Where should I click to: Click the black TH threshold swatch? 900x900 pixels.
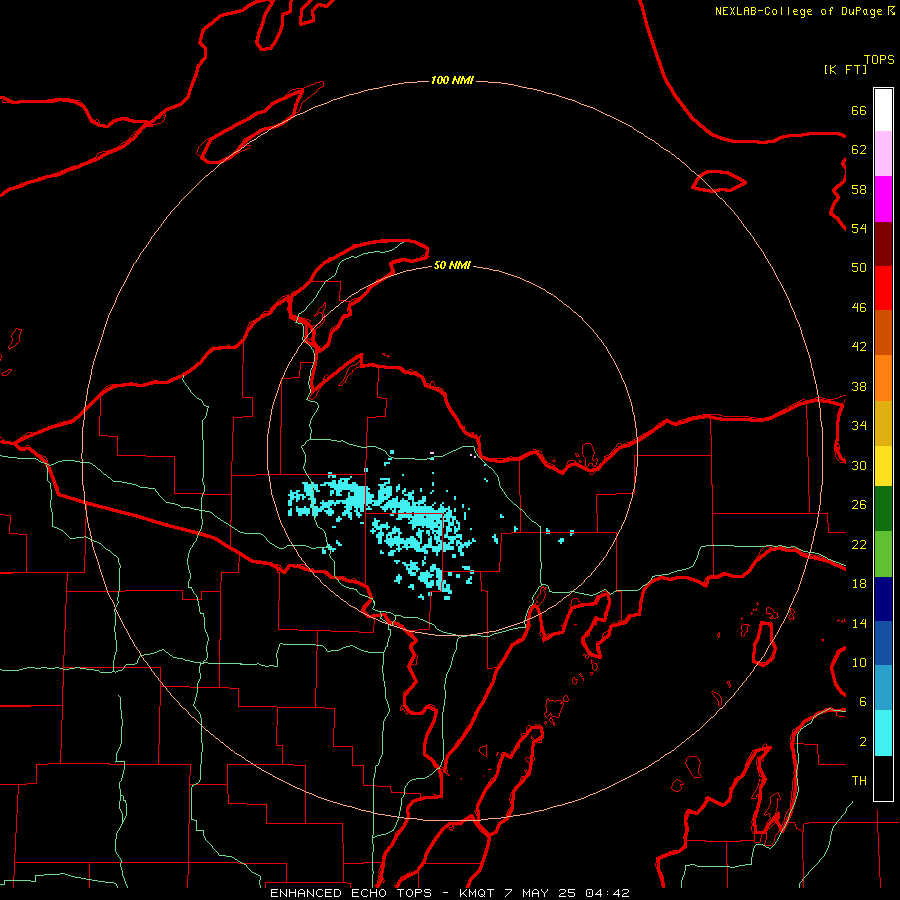click(x=883, y=778)
